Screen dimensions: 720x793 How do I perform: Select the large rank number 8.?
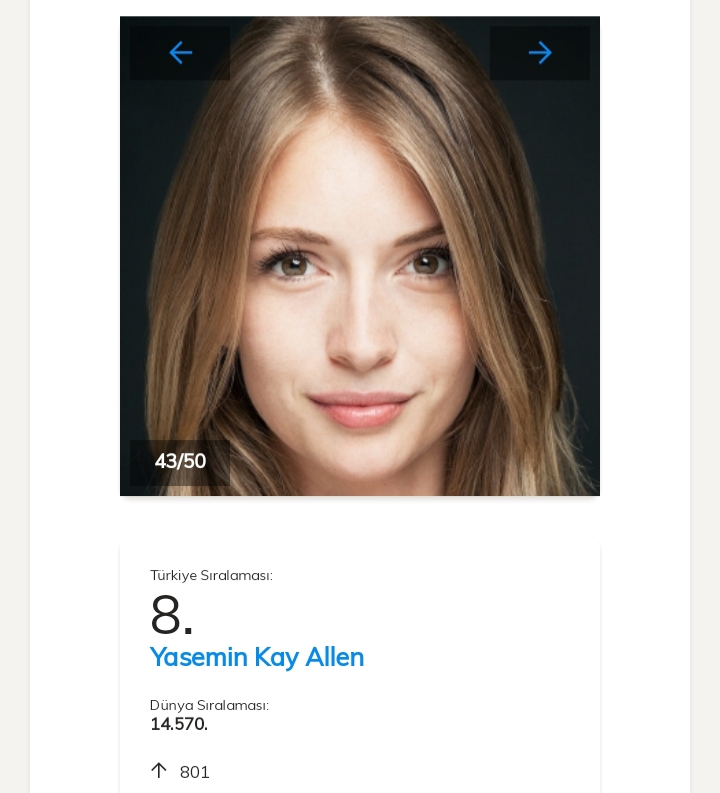point(171,614)
